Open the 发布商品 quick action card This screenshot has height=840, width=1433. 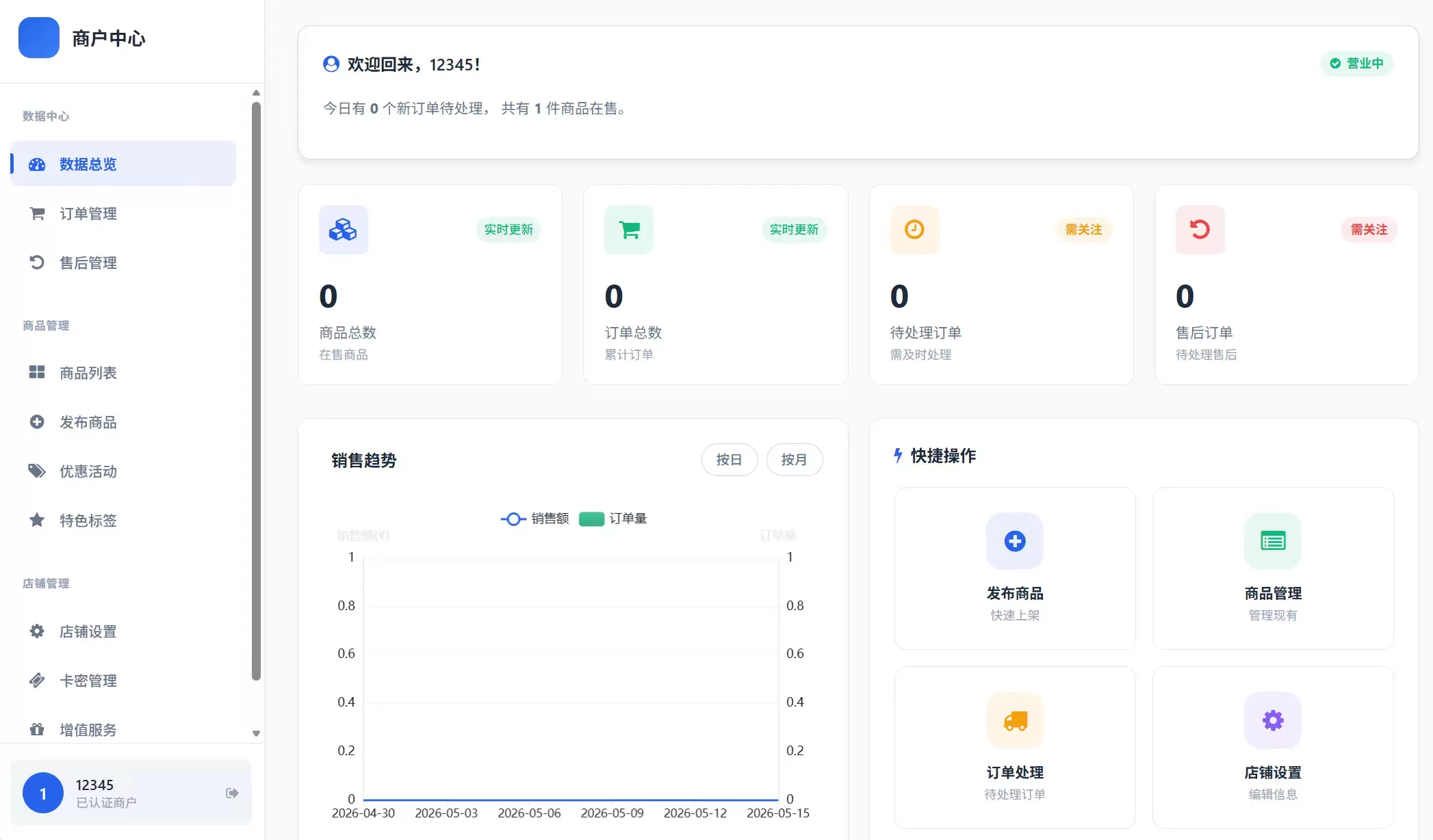(x=1015, y=568)
